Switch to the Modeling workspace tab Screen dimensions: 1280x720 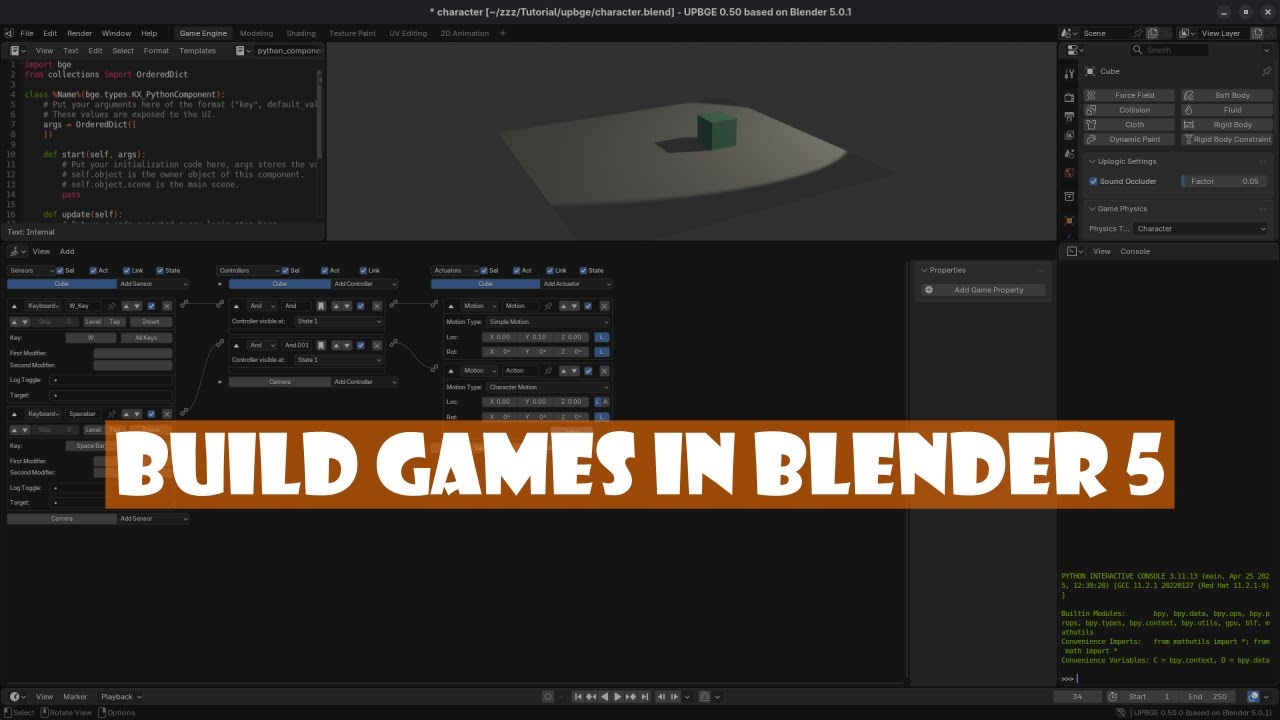(256, 33)
